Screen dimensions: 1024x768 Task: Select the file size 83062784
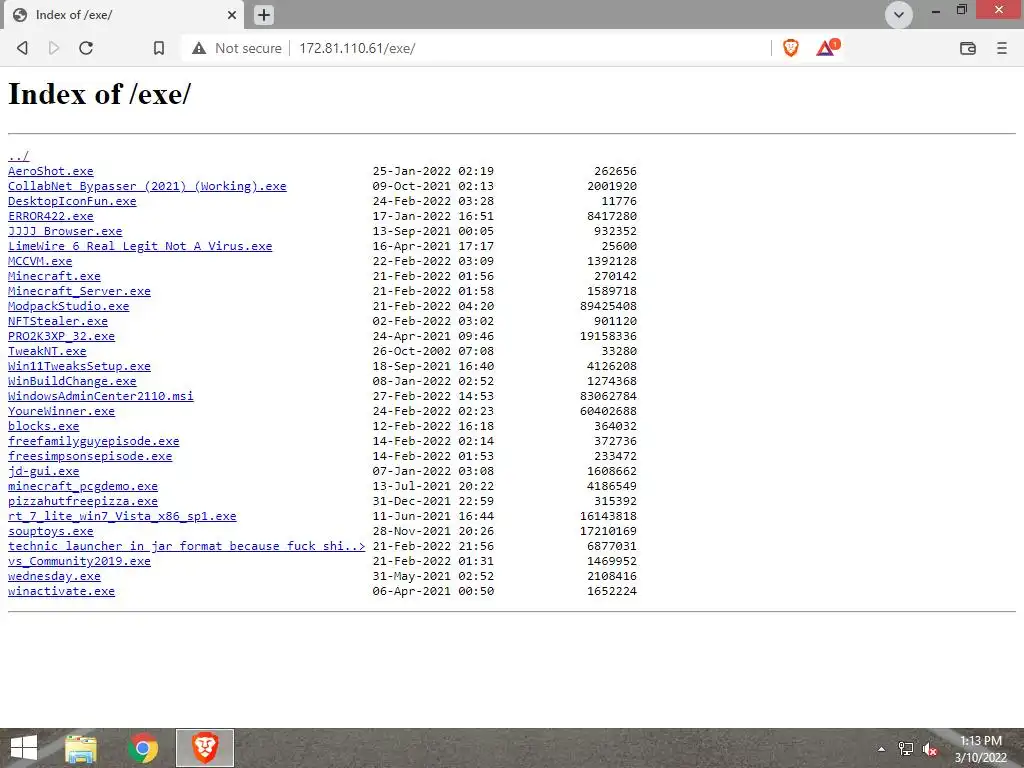[608, 396]
